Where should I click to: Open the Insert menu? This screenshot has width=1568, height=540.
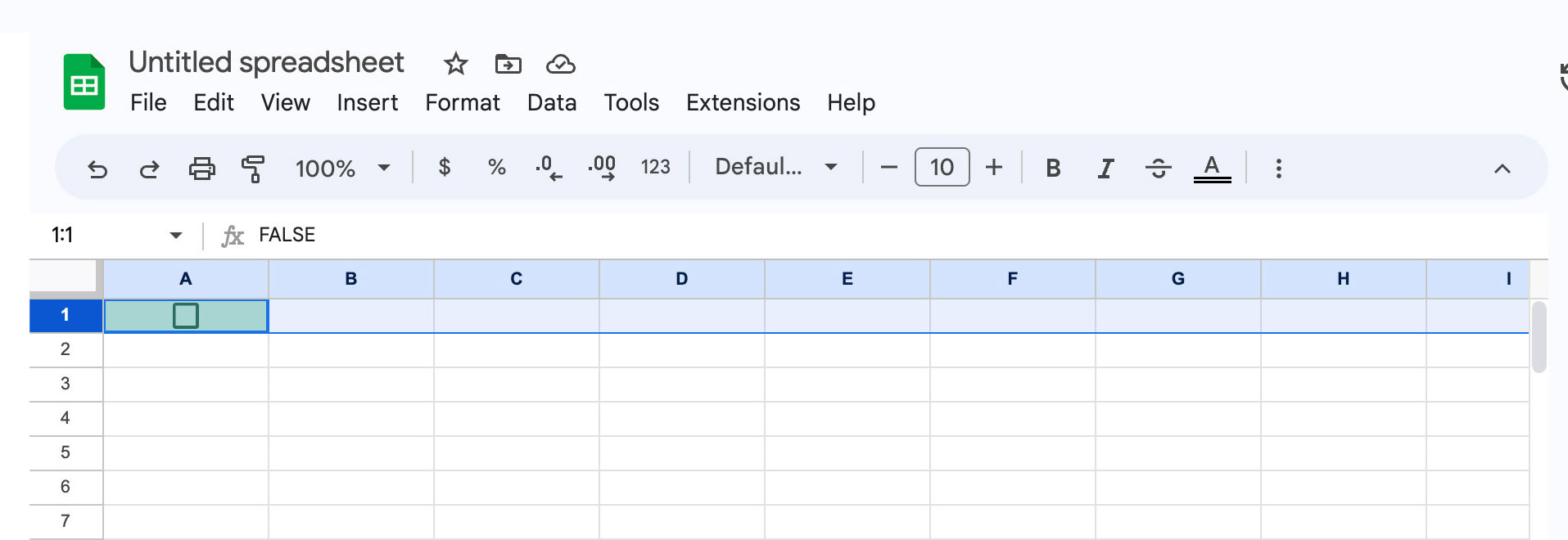click(x=367, y=103)
